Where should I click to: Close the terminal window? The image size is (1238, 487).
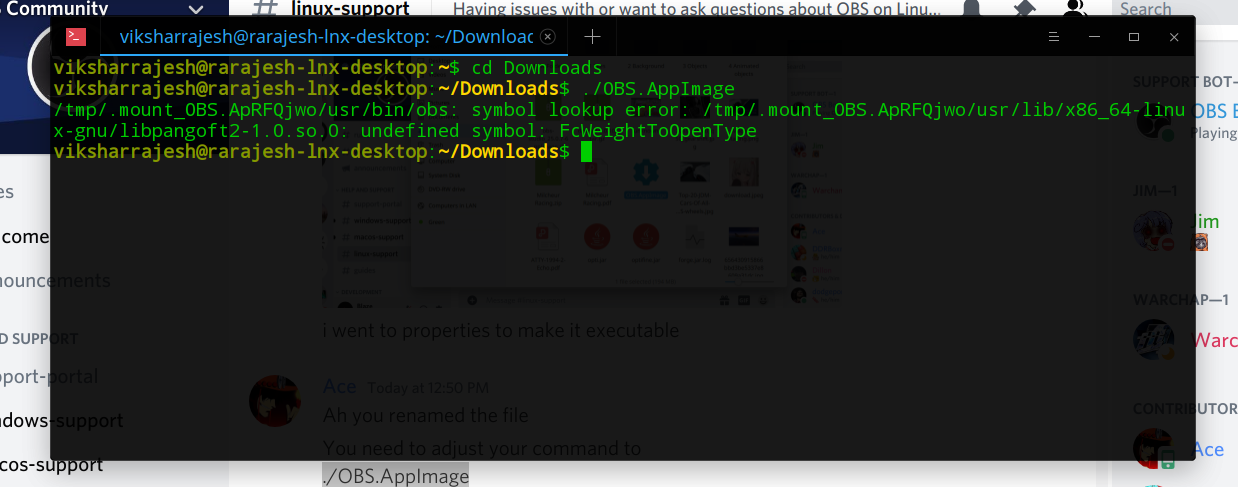coord(1174,37)
